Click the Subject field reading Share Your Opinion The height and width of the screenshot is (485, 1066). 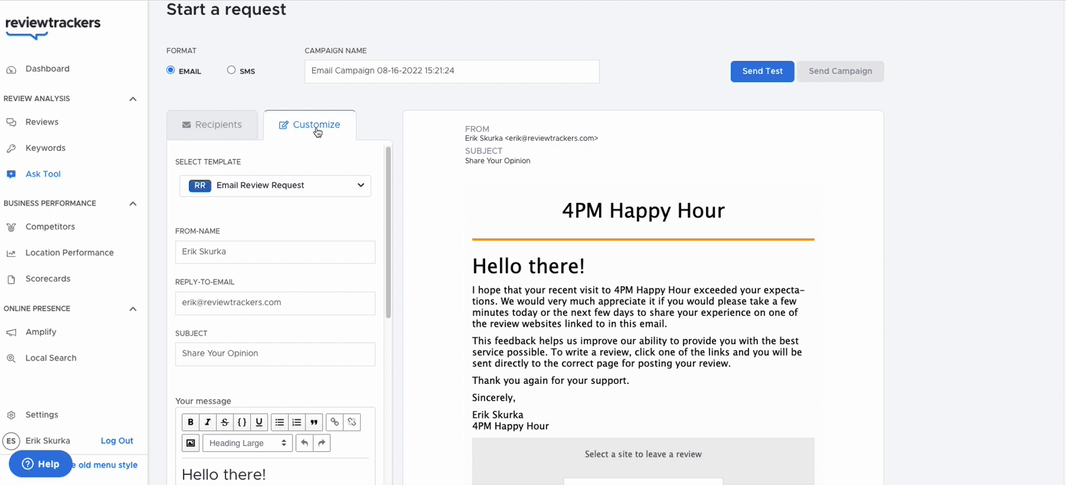[275, 354]
